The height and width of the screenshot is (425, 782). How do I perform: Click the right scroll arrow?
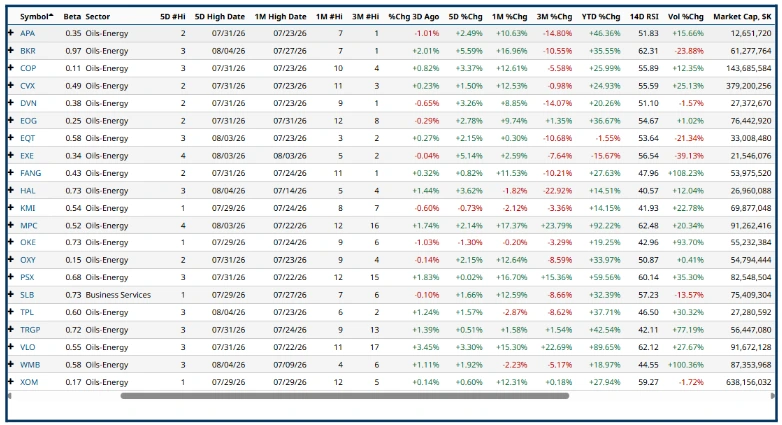pos(773,396)
